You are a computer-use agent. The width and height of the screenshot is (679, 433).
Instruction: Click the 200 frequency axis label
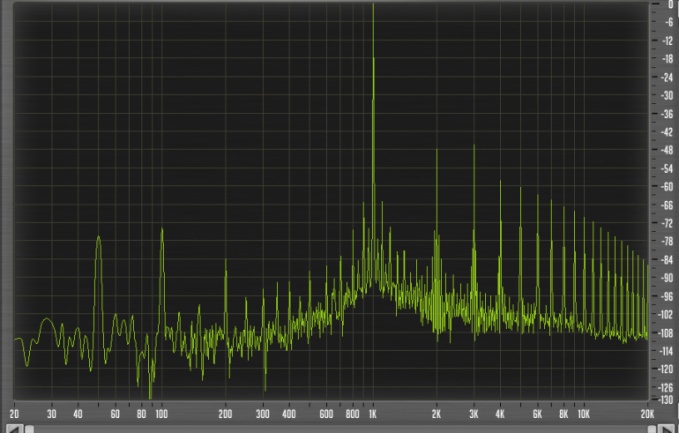[x=225, y=412]
